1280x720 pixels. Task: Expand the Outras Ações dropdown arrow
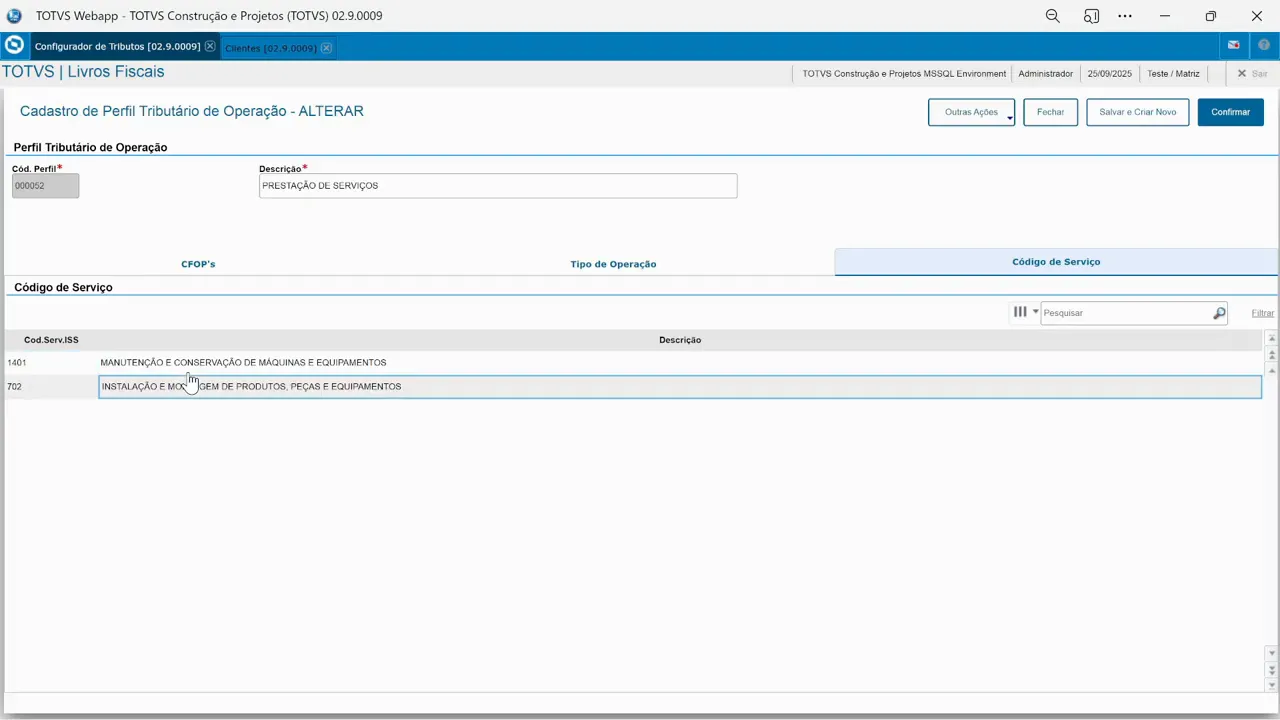coord(1009,116)
